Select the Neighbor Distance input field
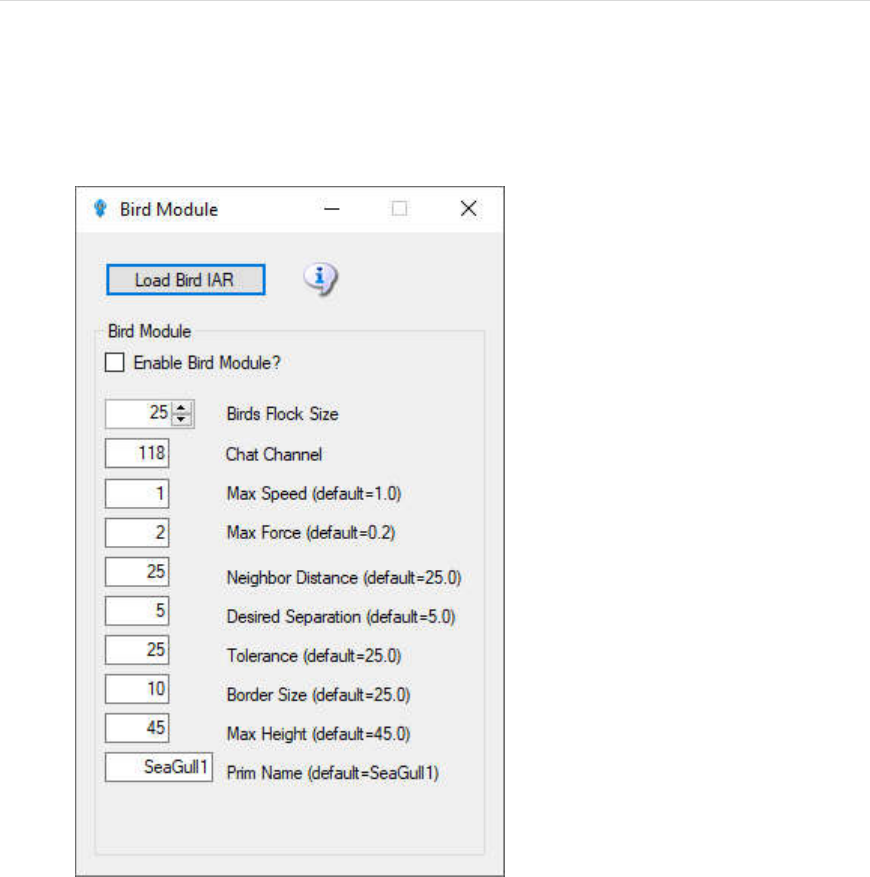Viewport: 870px width, 877px height. (137, 572)
